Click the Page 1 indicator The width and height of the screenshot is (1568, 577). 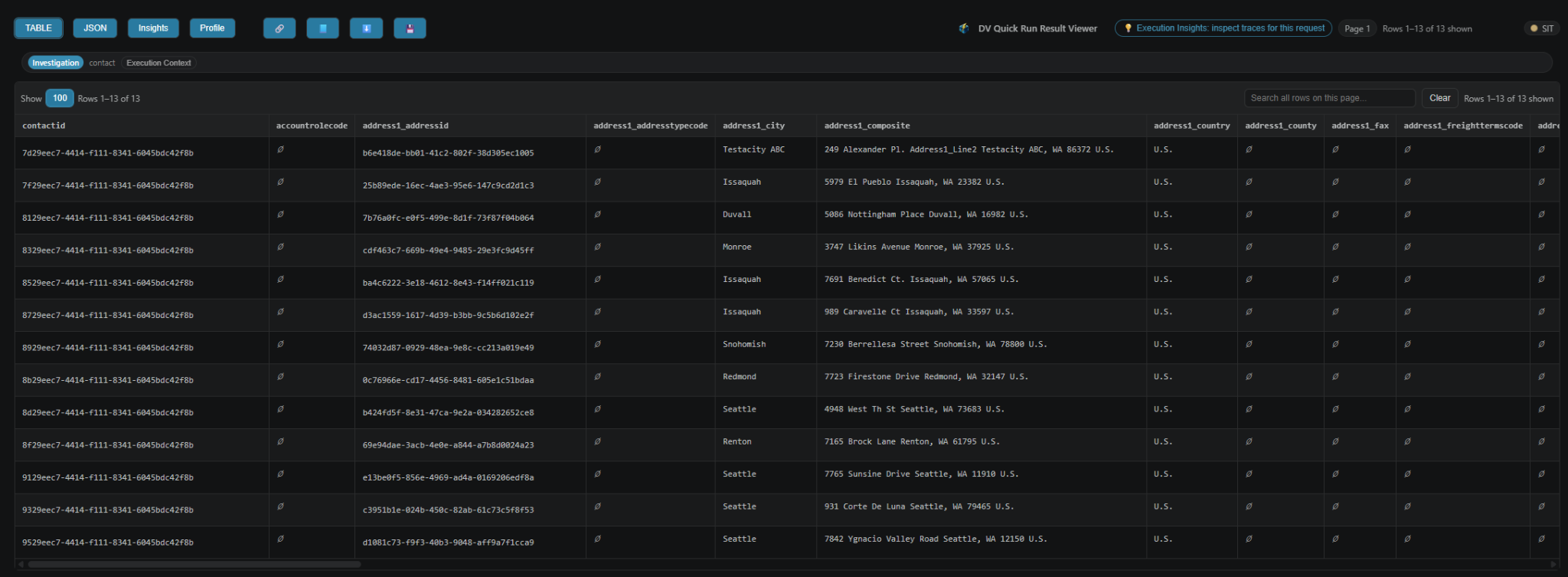pos(1357,28)
